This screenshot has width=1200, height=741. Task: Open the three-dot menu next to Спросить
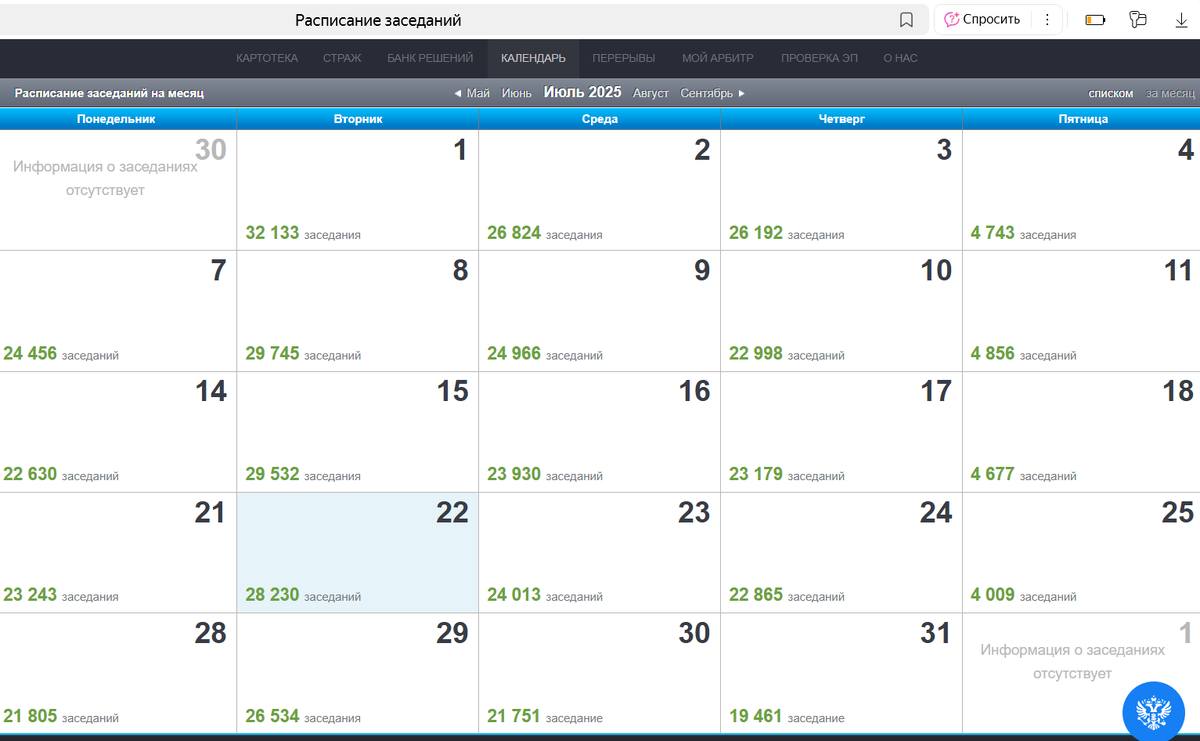(x=1046, y=19)
